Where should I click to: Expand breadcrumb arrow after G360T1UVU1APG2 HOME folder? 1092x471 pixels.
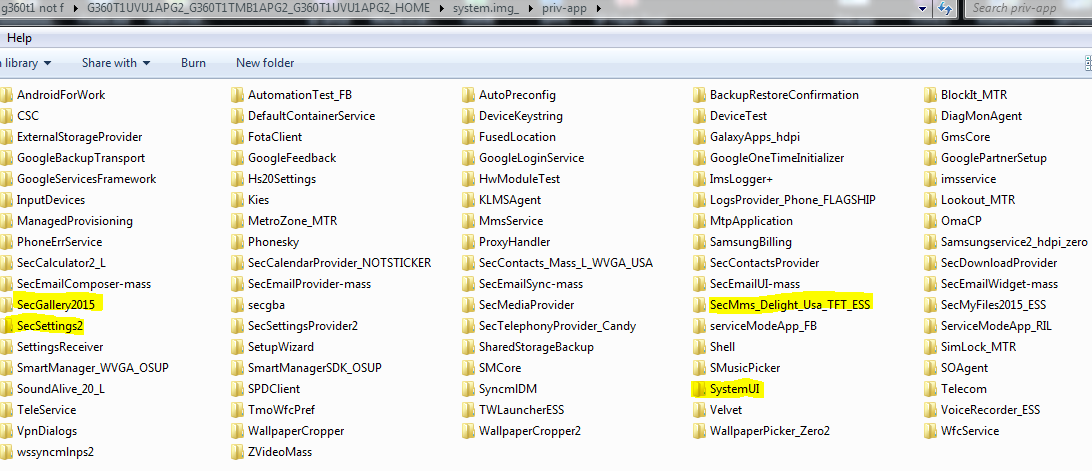[x=442, y=8]
